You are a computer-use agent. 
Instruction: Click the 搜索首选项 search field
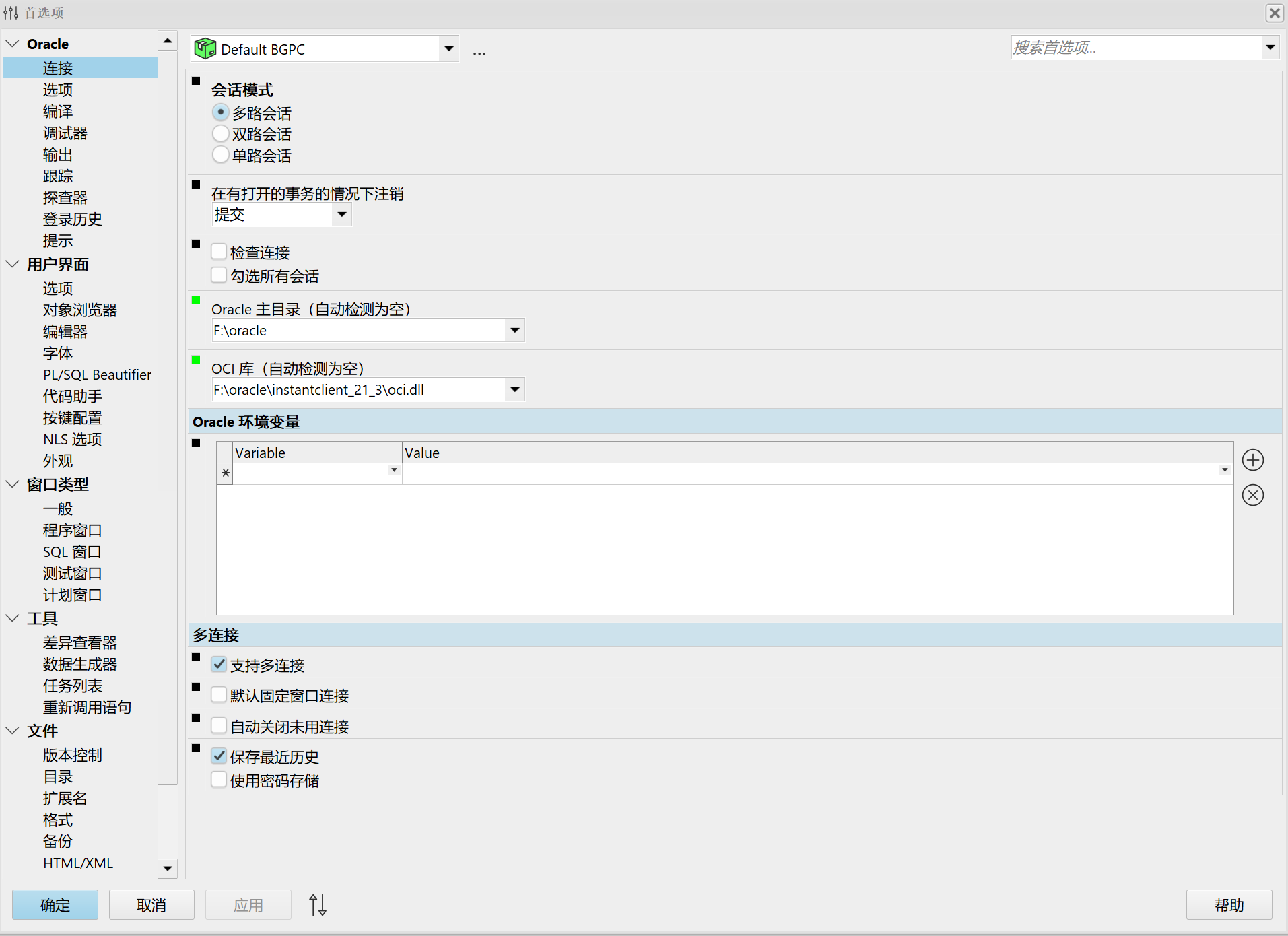click(1136, 47)
